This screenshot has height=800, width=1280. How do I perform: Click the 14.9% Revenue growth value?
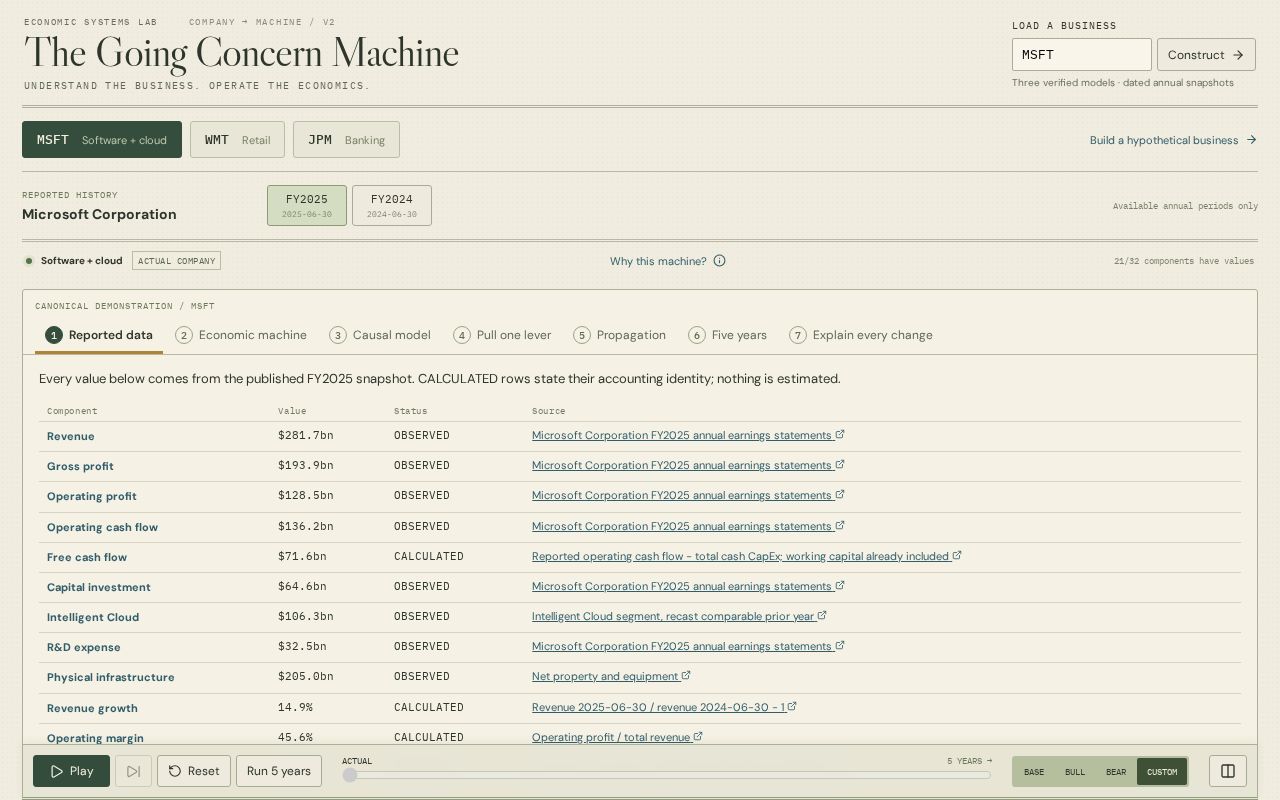pyautogui.click(x=295, y=708)
